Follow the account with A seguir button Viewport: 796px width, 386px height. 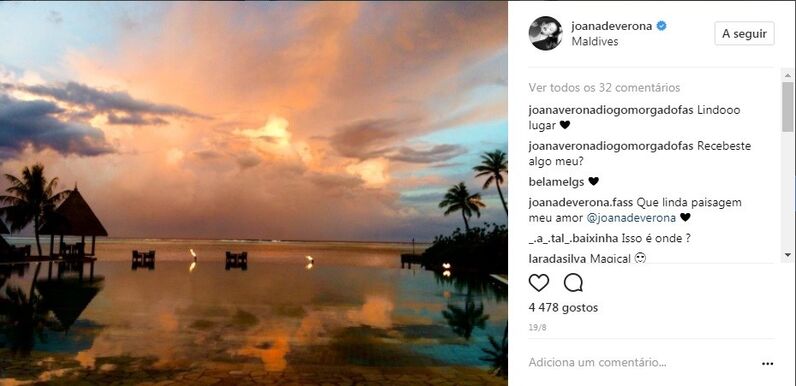pyautogui.click(x=744, y=34)
